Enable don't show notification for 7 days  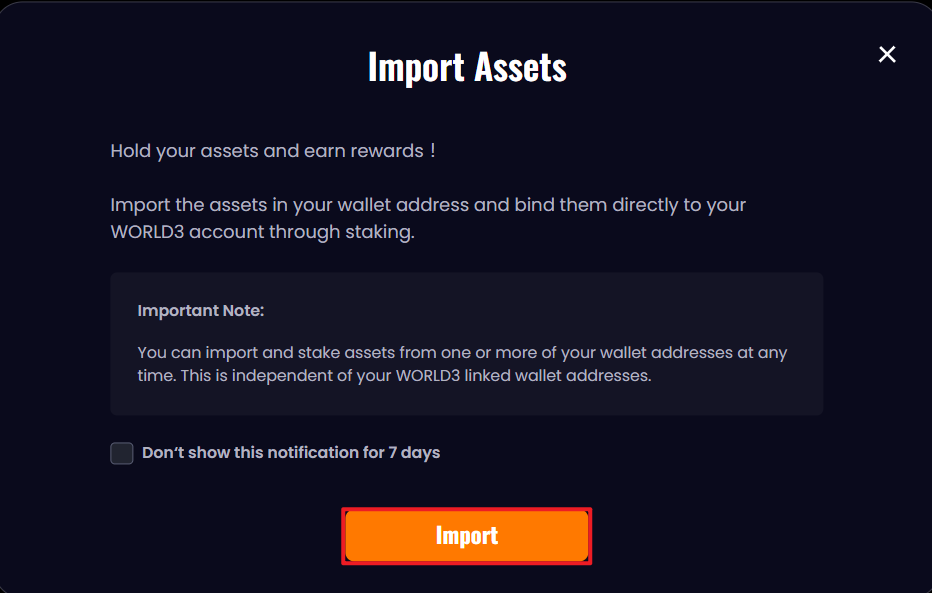[x=122, y=453]
